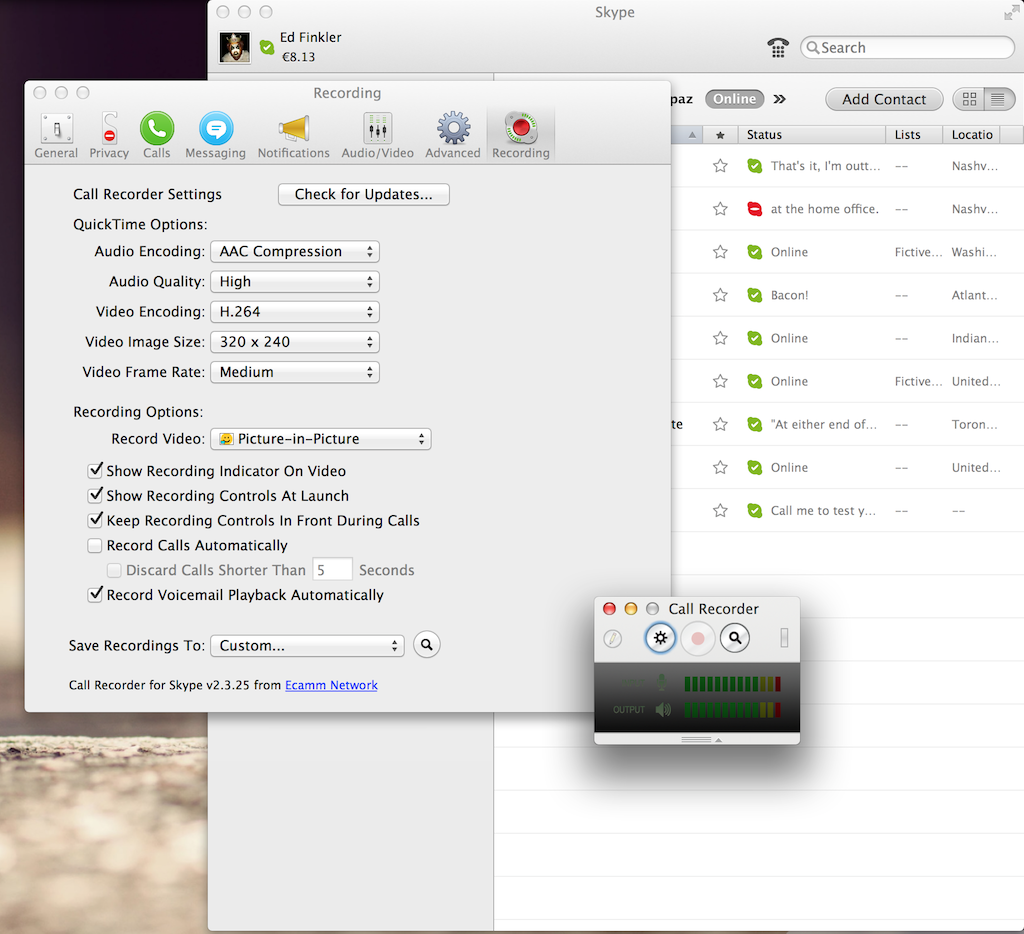This screenshot has width=1024, height=934.
Task: Open General preferences tab icon
Action: [x=56, y=128]
